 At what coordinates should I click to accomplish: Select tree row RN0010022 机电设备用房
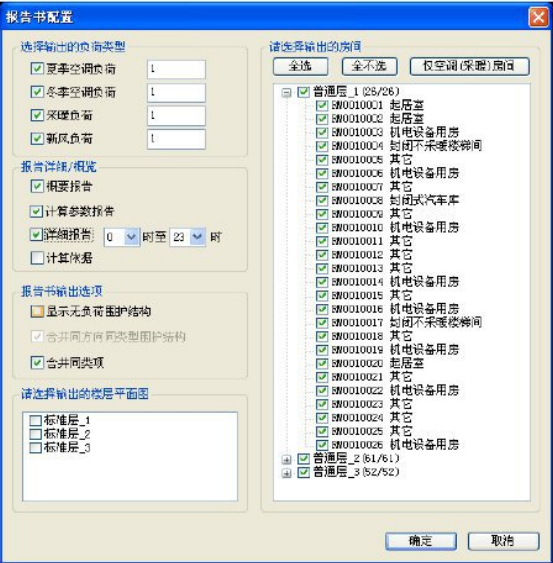point(395,390)
